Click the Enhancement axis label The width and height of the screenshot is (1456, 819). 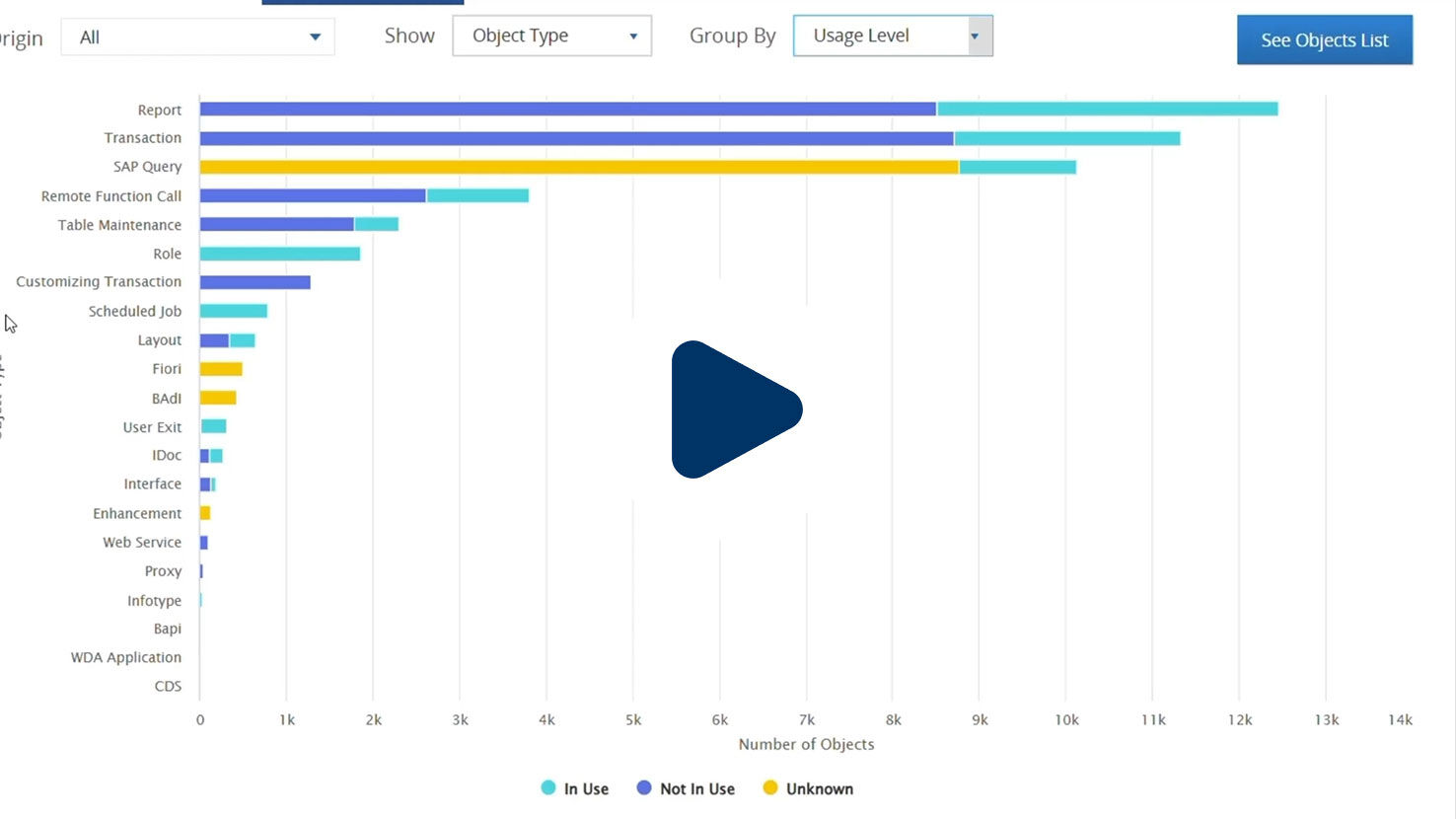point(137,513)
